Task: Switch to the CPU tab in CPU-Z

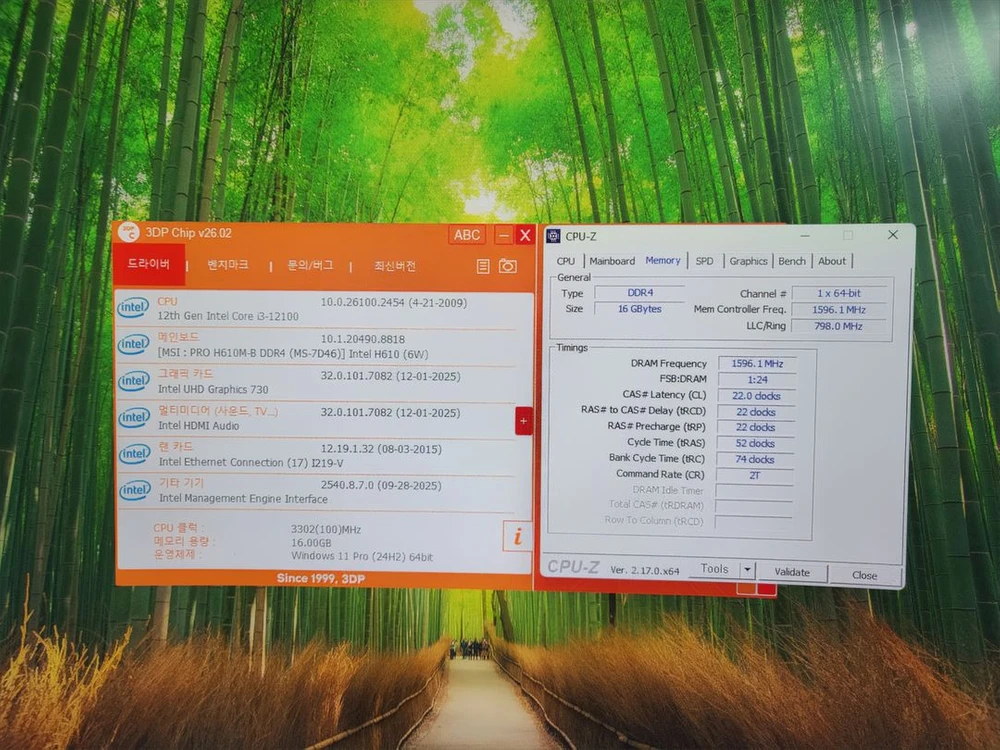Action: click(x=566, y=261)
